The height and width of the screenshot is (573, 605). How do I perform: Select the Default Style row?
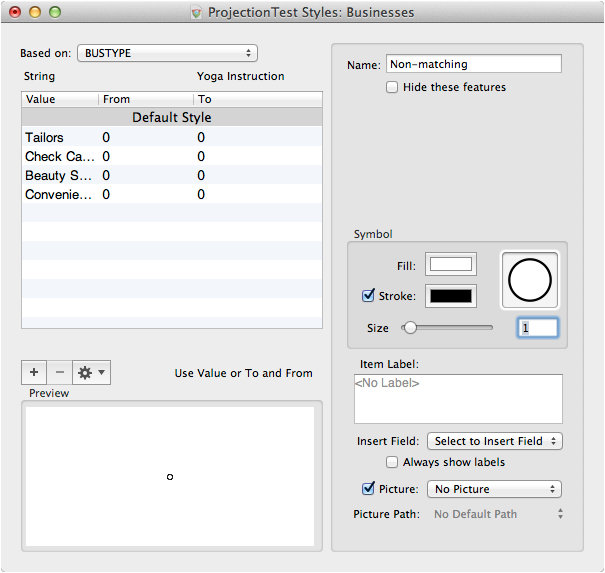click(172, 117)
